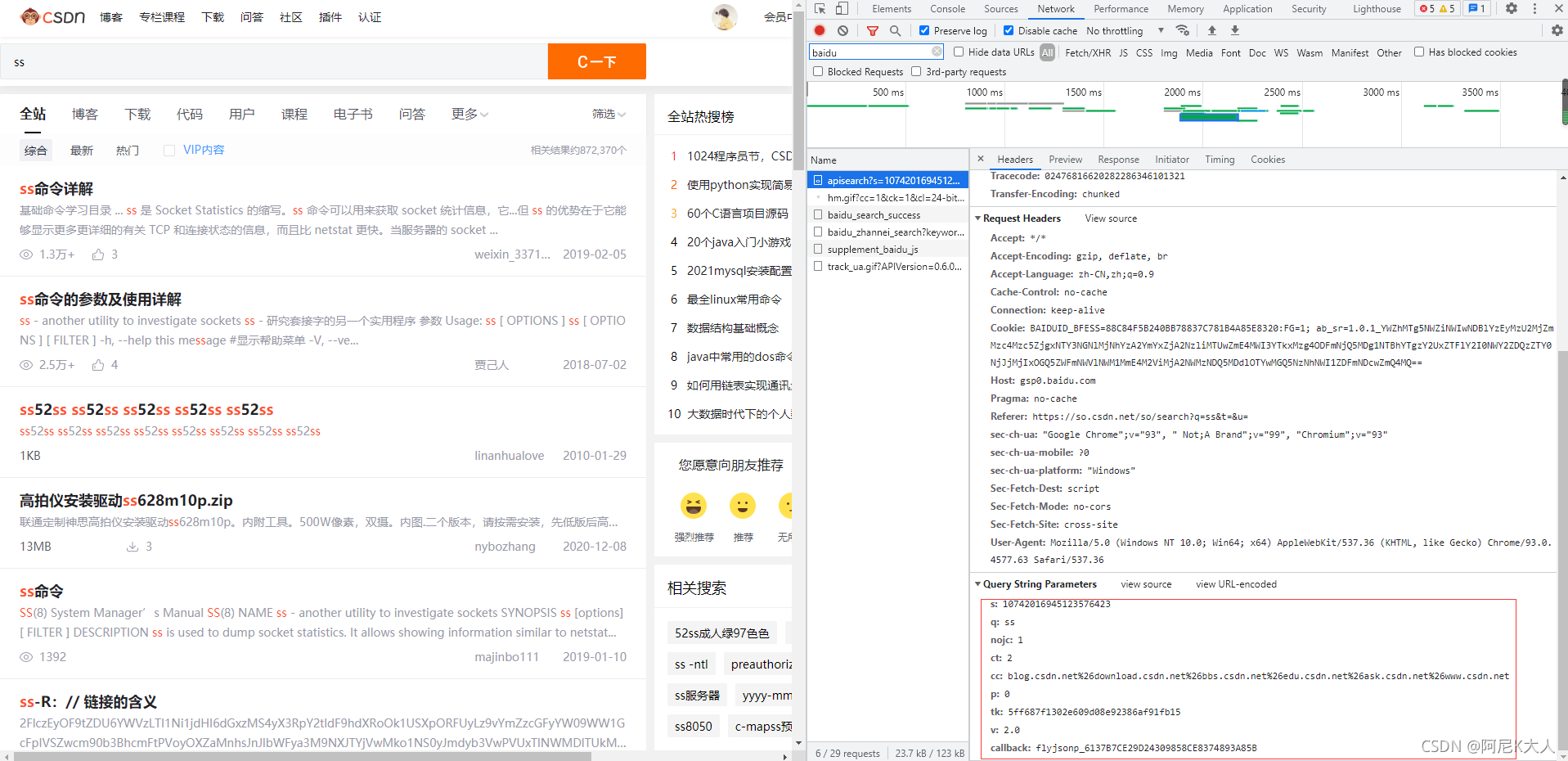The height and width of the screenshot is (761, 1568).
Task: Sort results by 最新
Action: 82,151
